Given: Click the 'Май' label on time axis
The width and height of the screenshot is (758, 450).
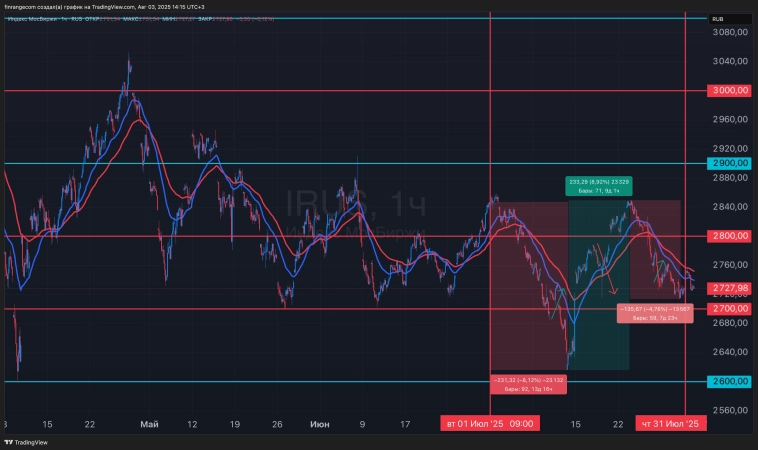Looking at the screenshot, I should tap(149, 424).
